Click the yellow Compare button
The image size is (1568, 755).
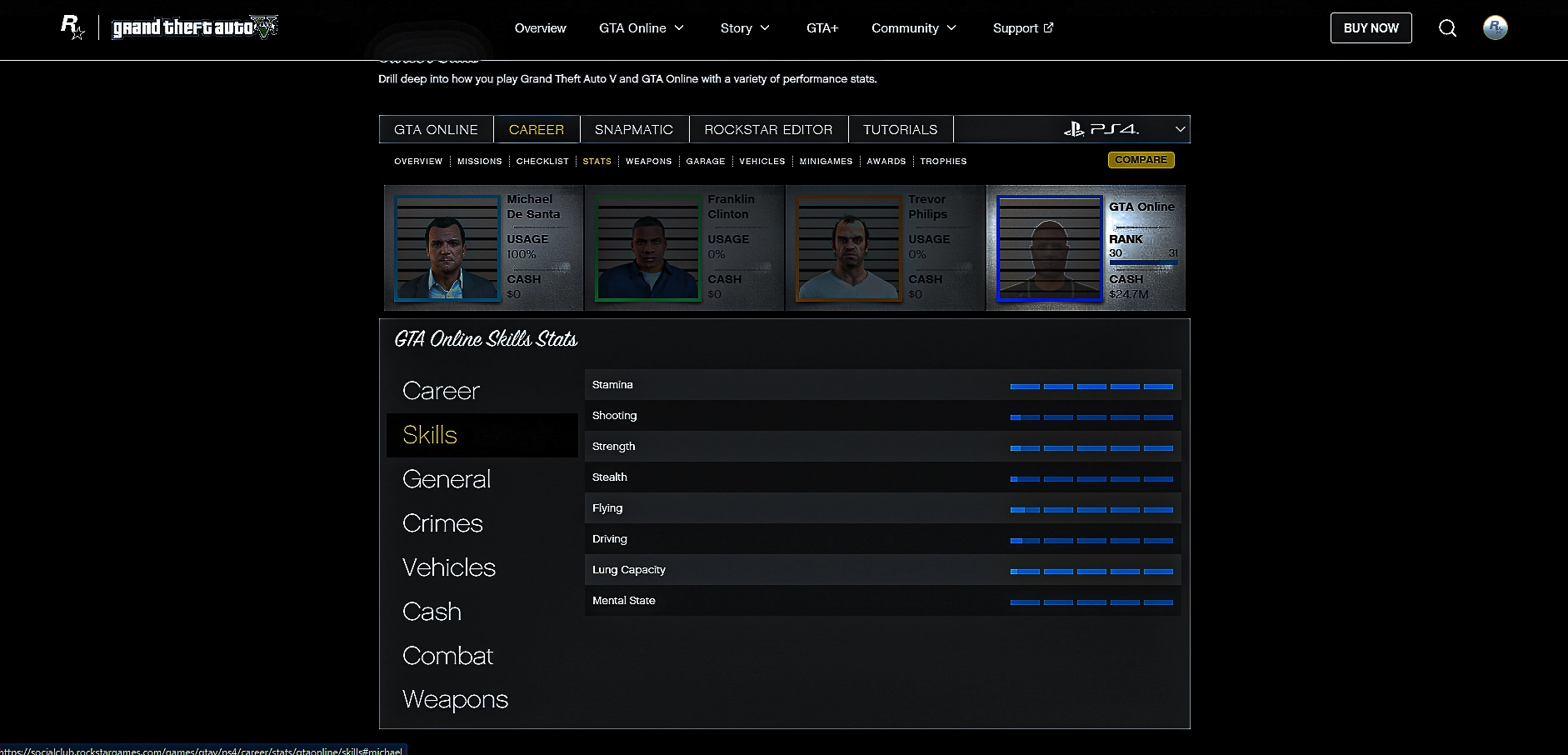(x=1141, y=160)
